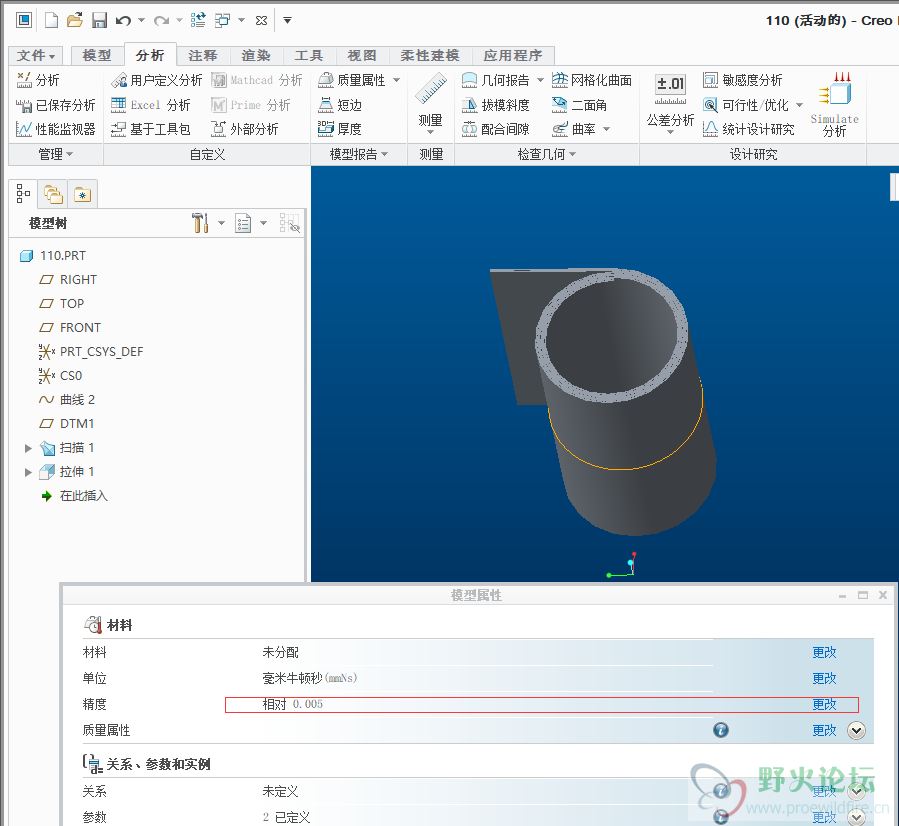This screenshot has width=899, height=826.
Task: Expand the 质量属性 row chevron in 模型属性
Action: click(857, 730)
